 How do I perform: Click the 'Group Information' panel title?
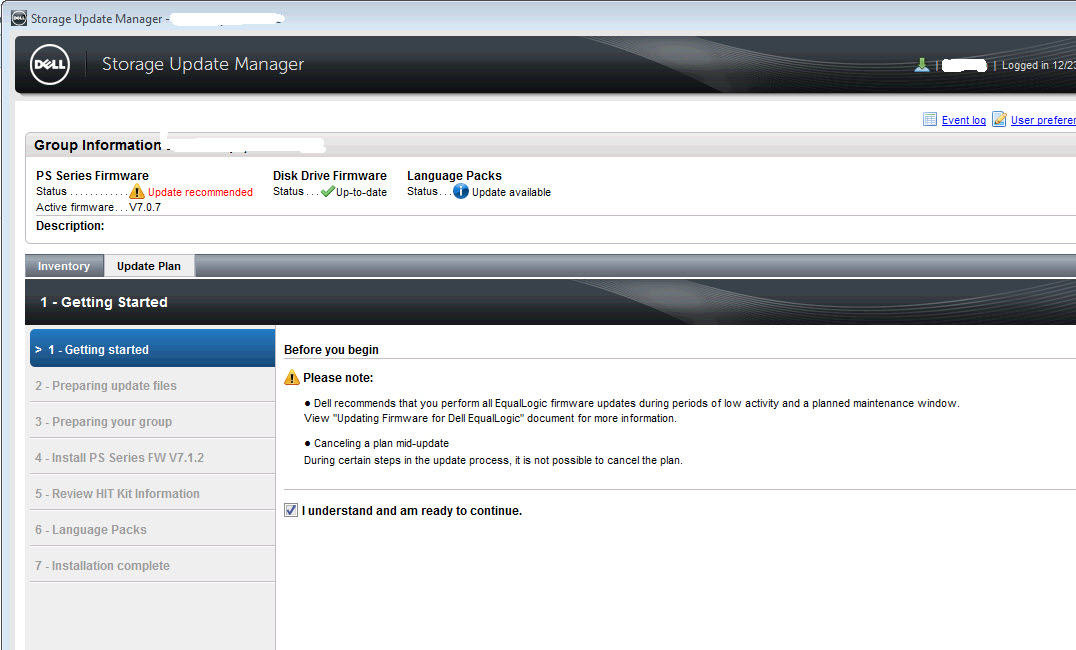[x=98, y=145]
